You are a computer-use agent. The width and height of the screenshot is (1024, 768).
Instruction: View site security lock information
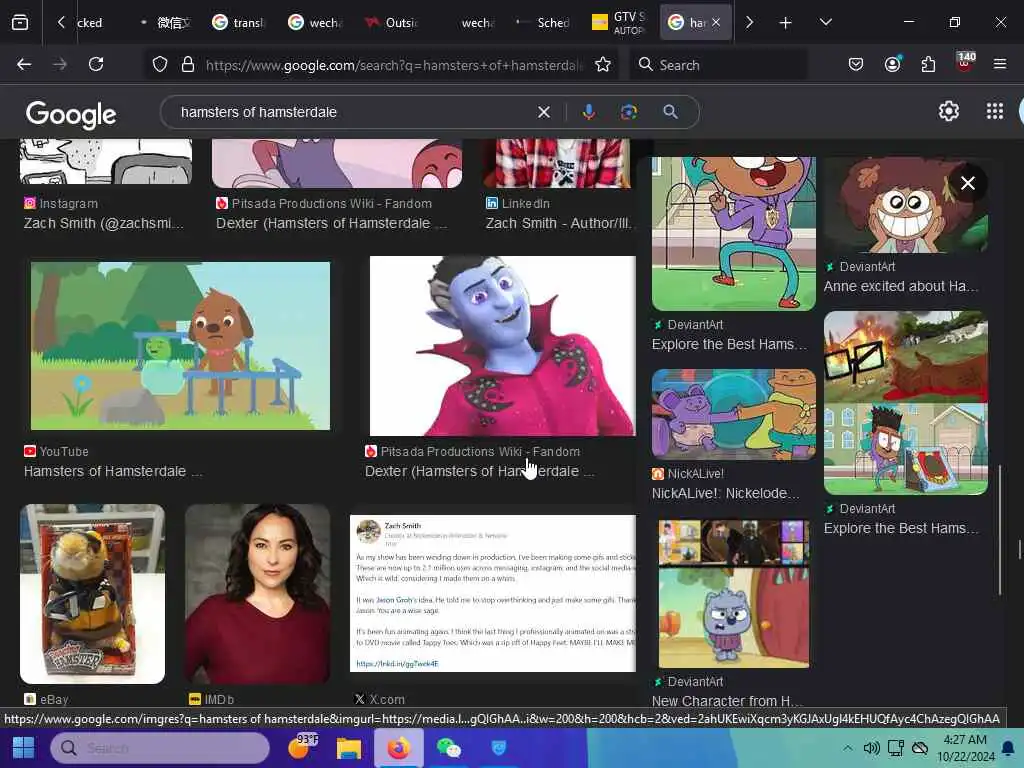click(x=187, y=64)
